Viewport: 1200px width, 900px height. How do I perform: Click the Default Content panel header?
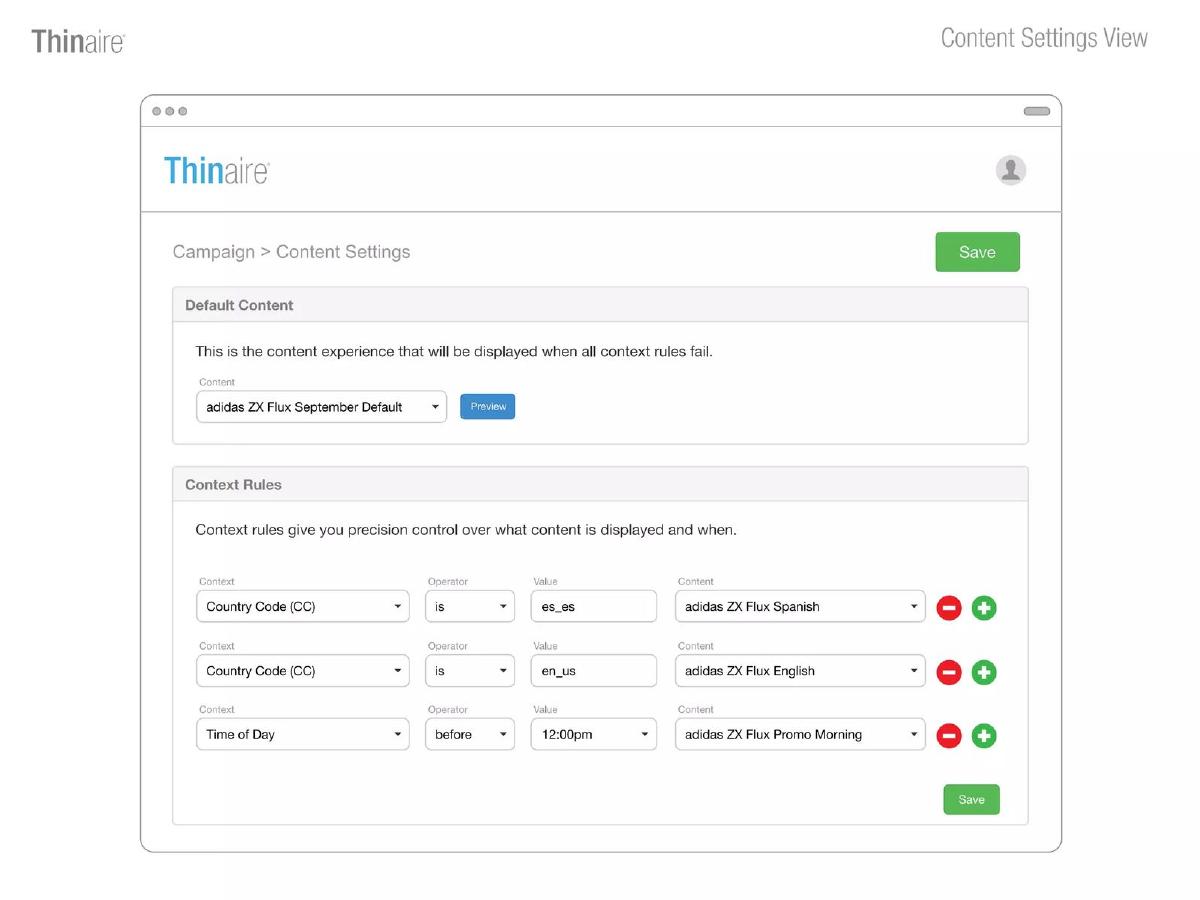[600, 305]
